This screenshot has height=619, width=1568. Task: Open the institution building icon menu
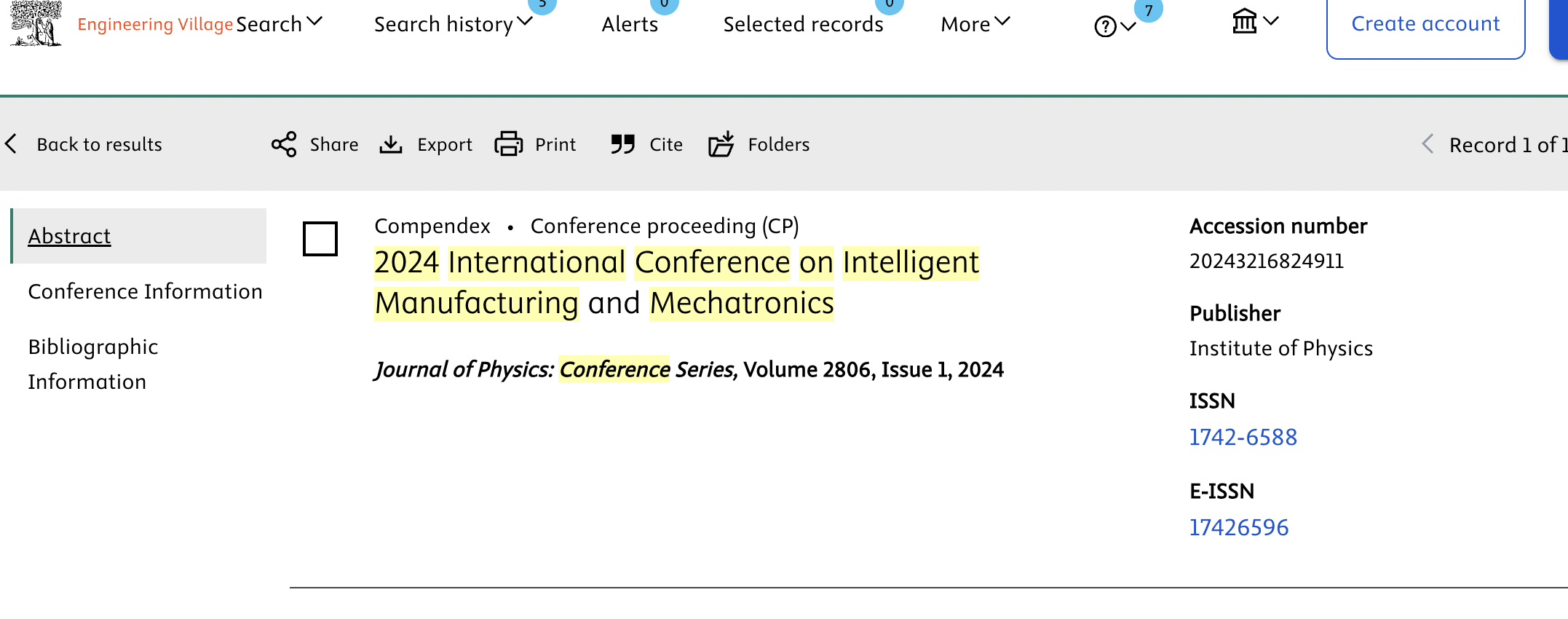pos(1245,22)
